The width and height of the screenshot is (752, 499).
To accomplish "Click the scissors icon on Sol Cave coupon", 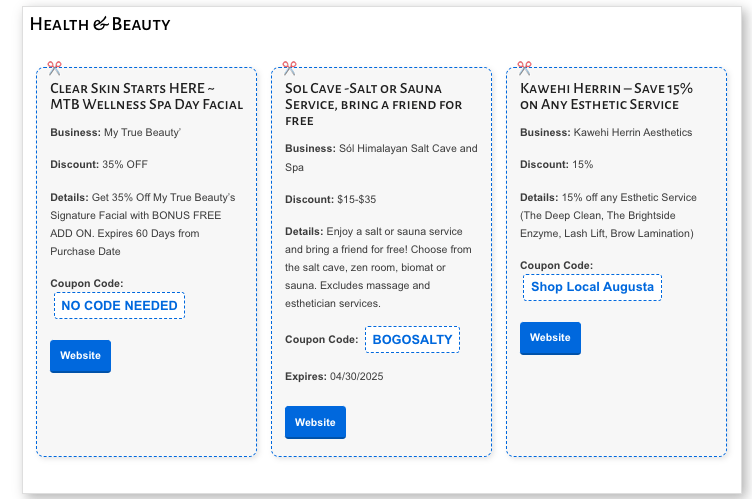I will (289, 68).
